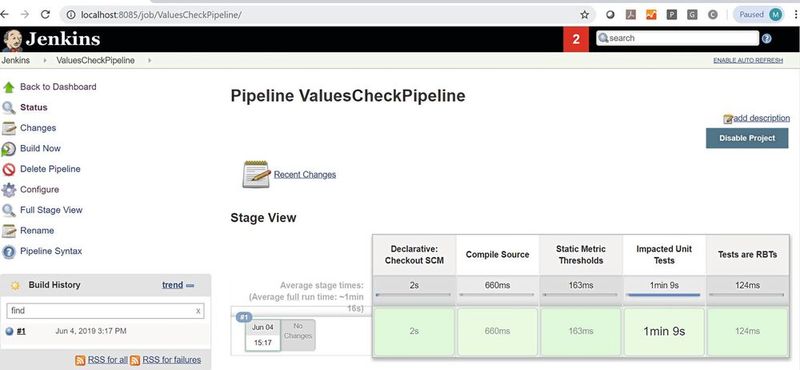This screenshot has width=800, height=370.
Task: Open the Recent Changes link
Action: pos(305,175)
